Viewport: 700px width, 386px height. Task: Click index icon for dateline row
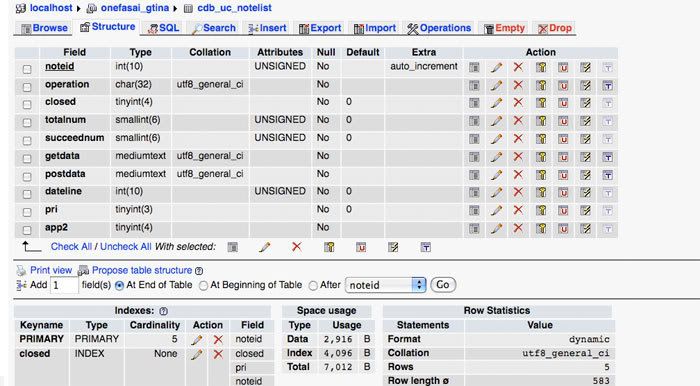[585, 193]
